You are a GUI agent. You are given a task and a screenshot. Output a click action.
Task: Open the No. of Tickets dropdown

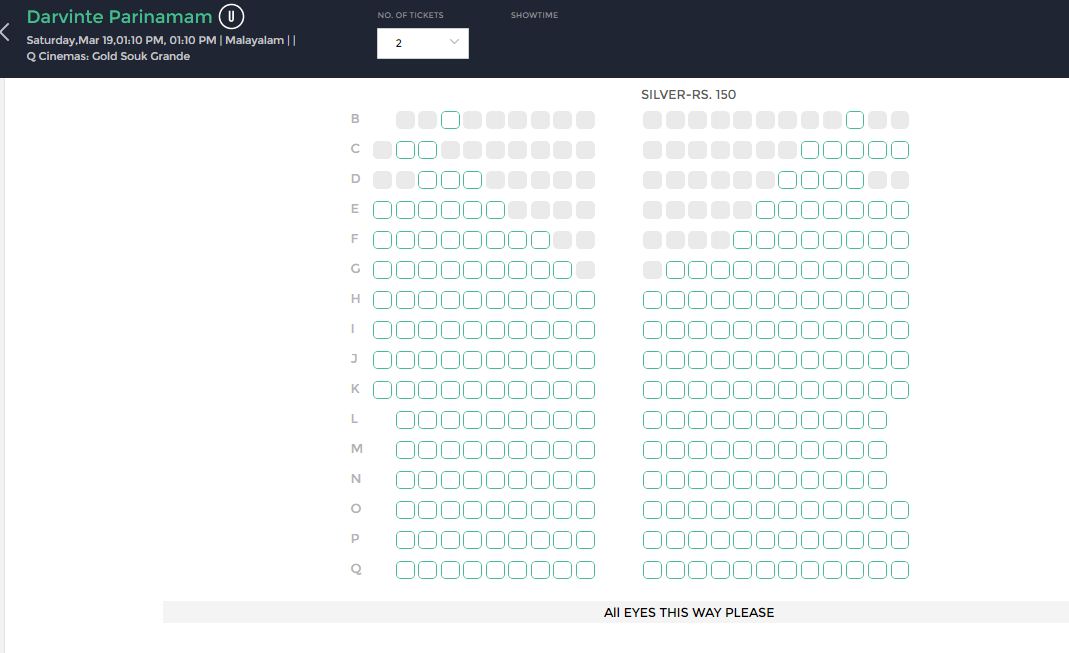coord(422,43)
